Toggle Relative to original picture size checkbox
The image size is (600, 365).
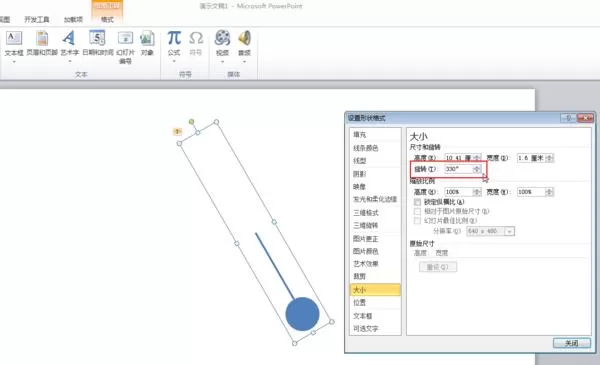point(417,211)
